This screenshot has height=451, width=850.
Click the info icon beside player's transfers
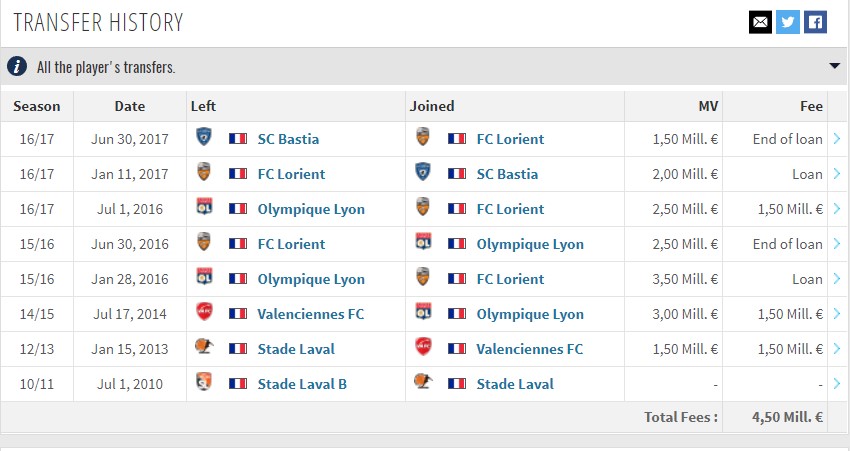pos(17,67)
